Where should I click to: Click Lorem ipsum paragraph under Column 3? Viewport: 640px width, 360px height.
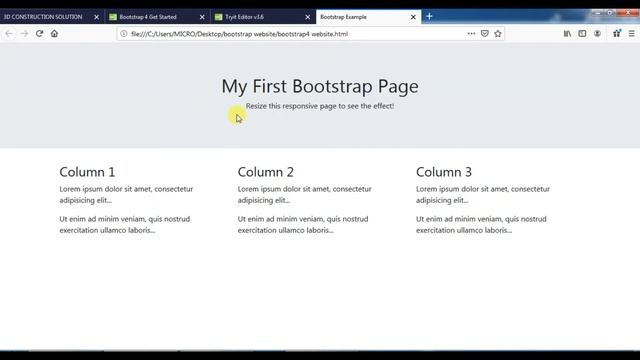click(483, 194)
